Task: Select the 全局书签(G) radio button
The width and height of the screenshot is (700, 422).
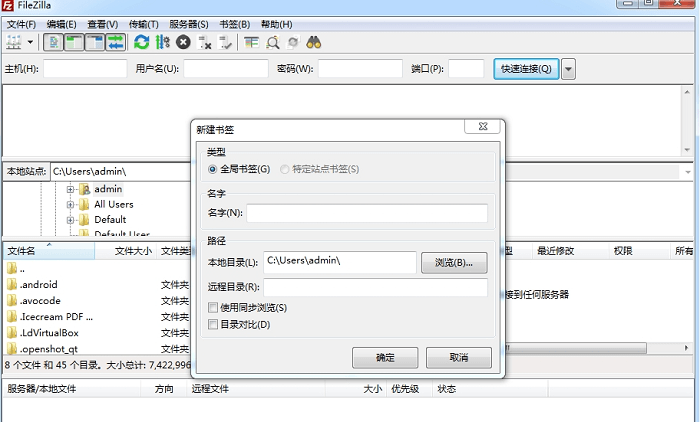Action: tap(212, 169)
